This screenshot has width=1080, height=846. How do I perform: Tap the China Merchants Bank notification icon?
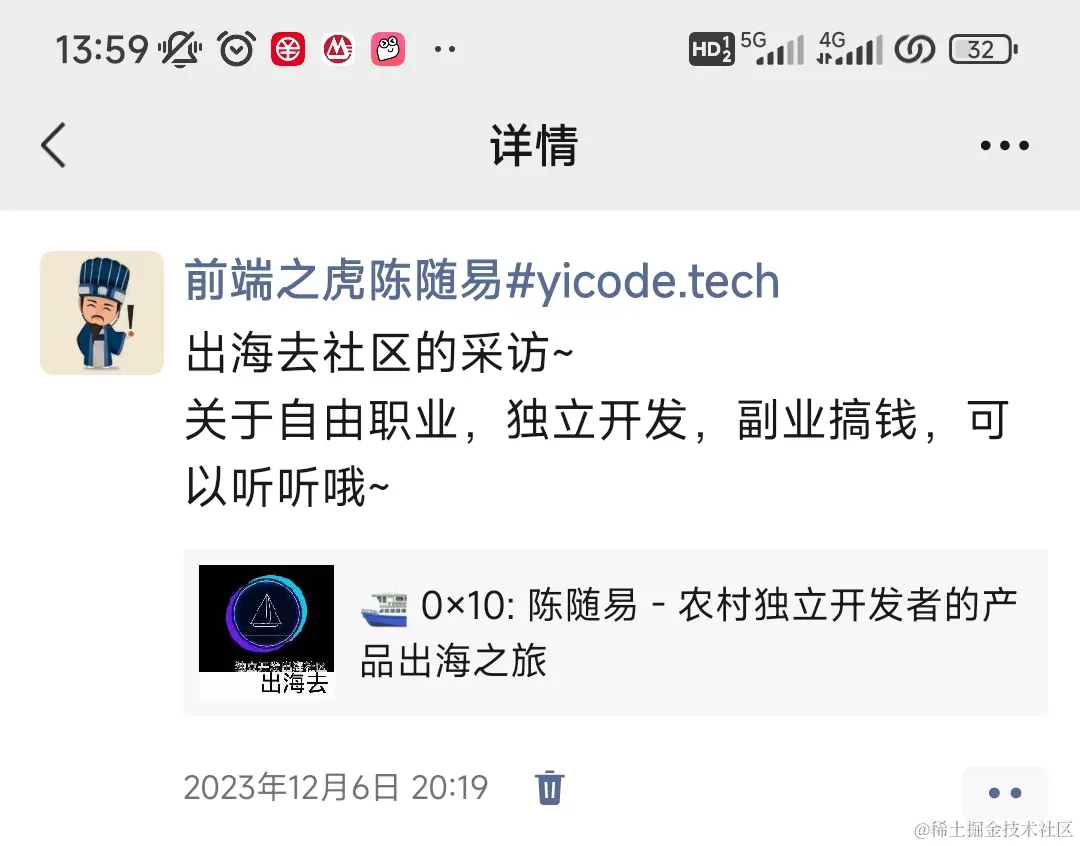click(338, 49)
